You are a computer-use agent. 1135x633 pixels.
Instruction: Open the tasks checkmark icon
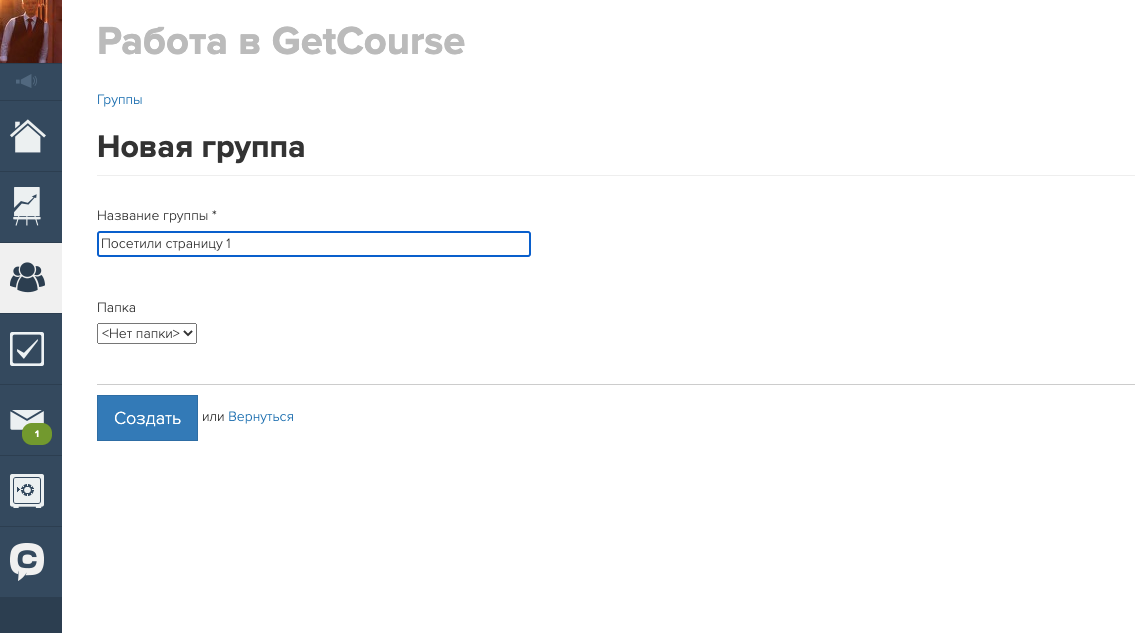[x=28, y=349]
